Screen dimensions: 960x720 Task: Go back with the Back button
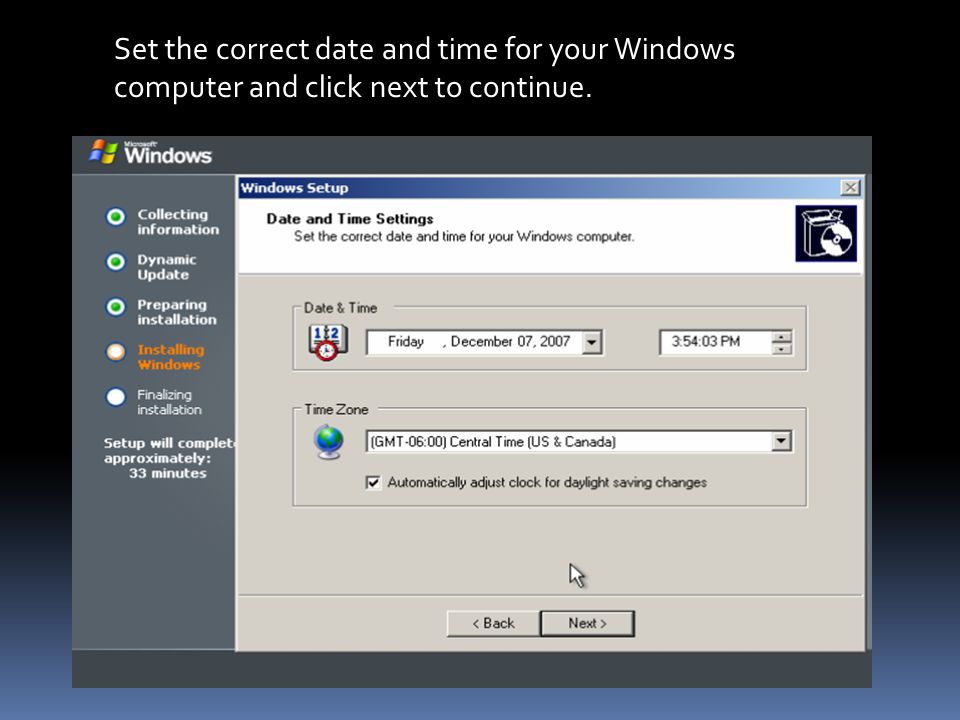point(493,623)
